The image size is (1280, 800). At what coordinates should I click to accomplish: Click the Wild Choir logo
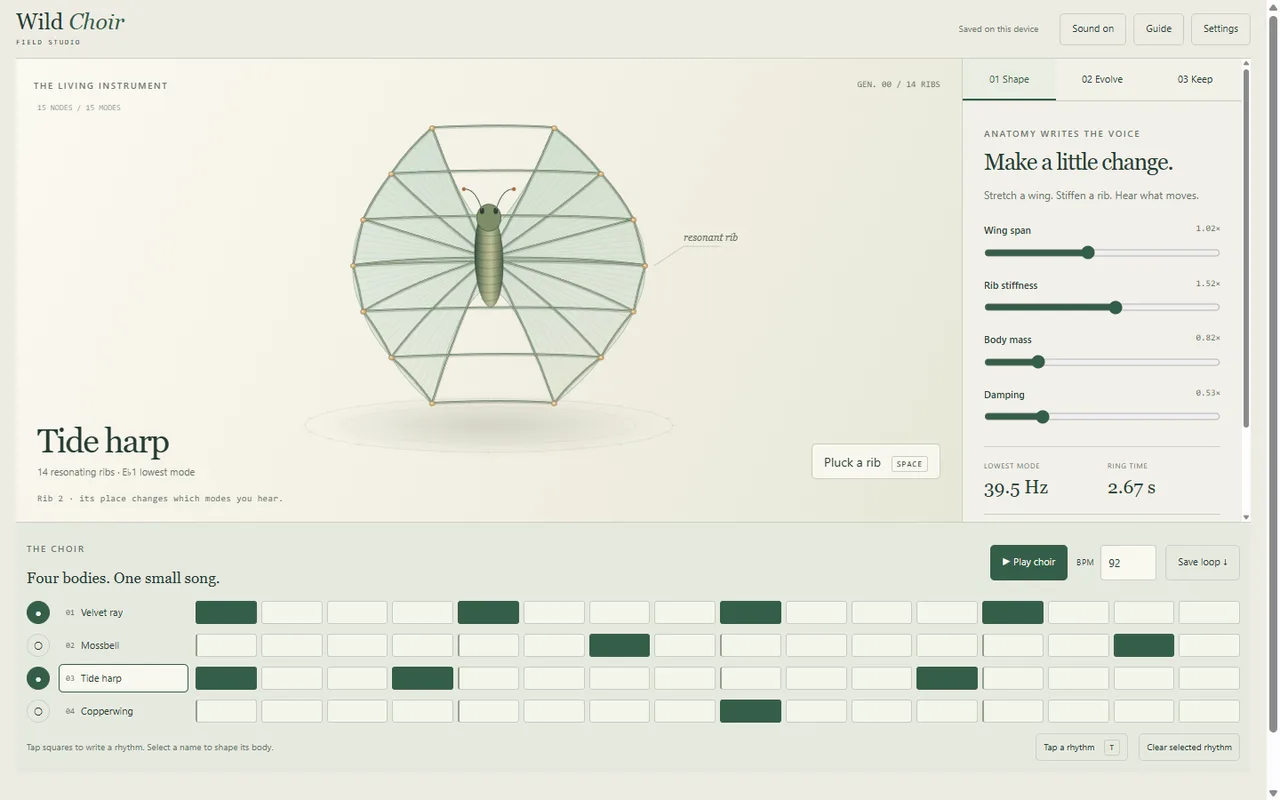70,26
